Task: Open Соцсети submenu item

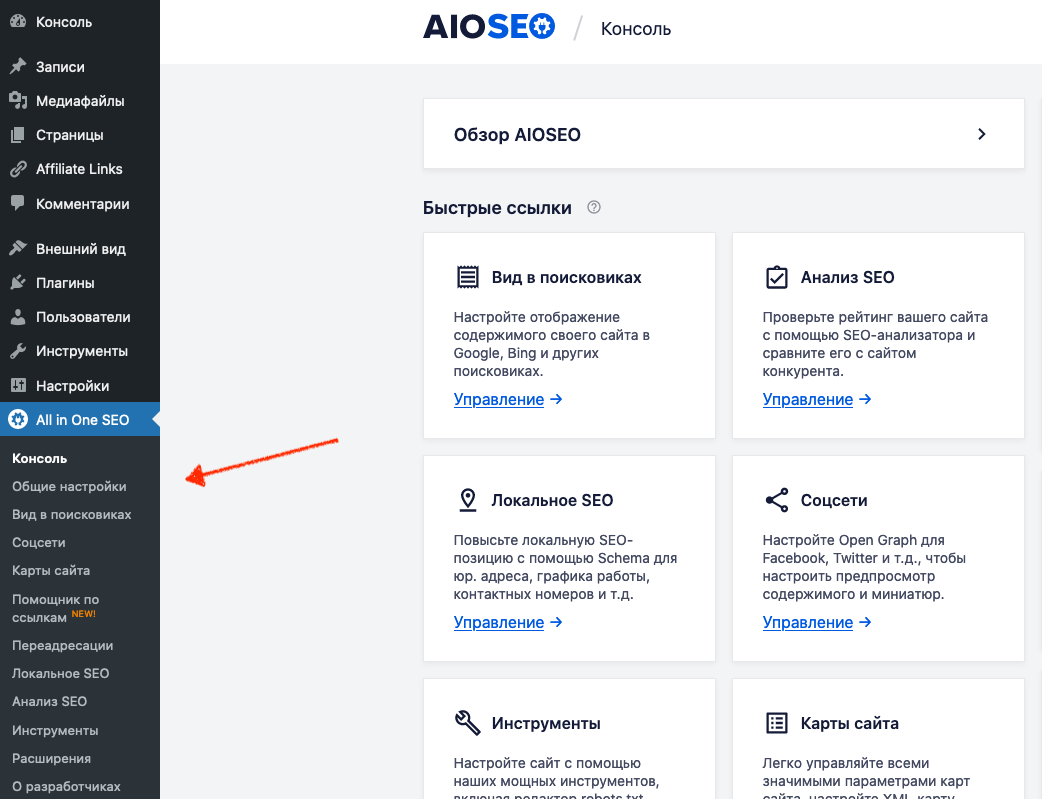Action: pyautogui.click(x=39, y=542)
